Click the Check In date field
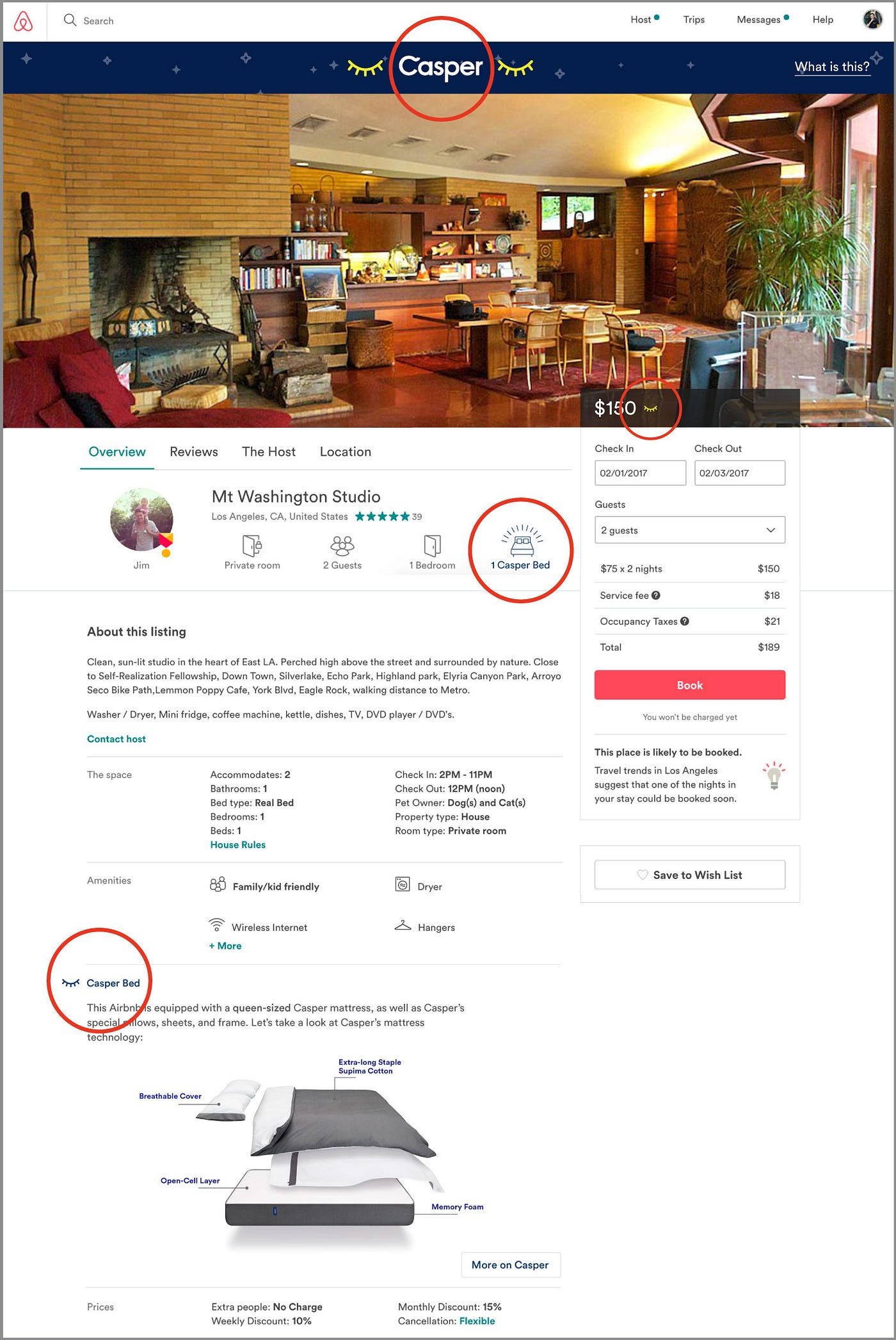Screen dimensions: 896x1340 [640, 473]
